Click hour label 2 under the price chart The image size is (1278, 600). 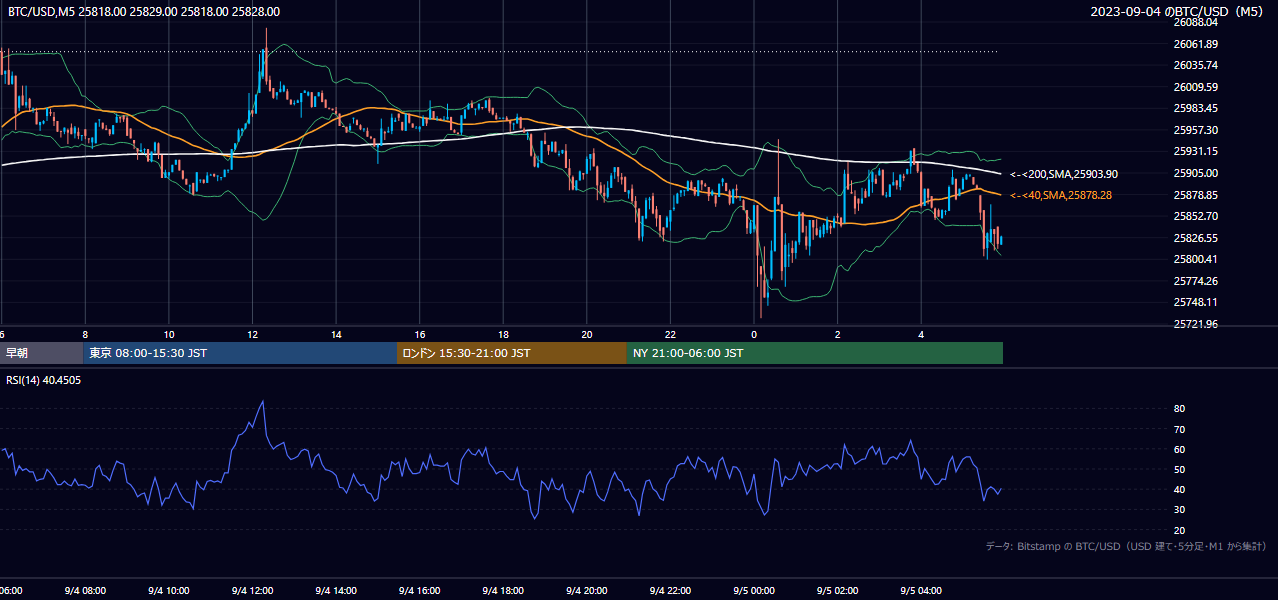838,334
